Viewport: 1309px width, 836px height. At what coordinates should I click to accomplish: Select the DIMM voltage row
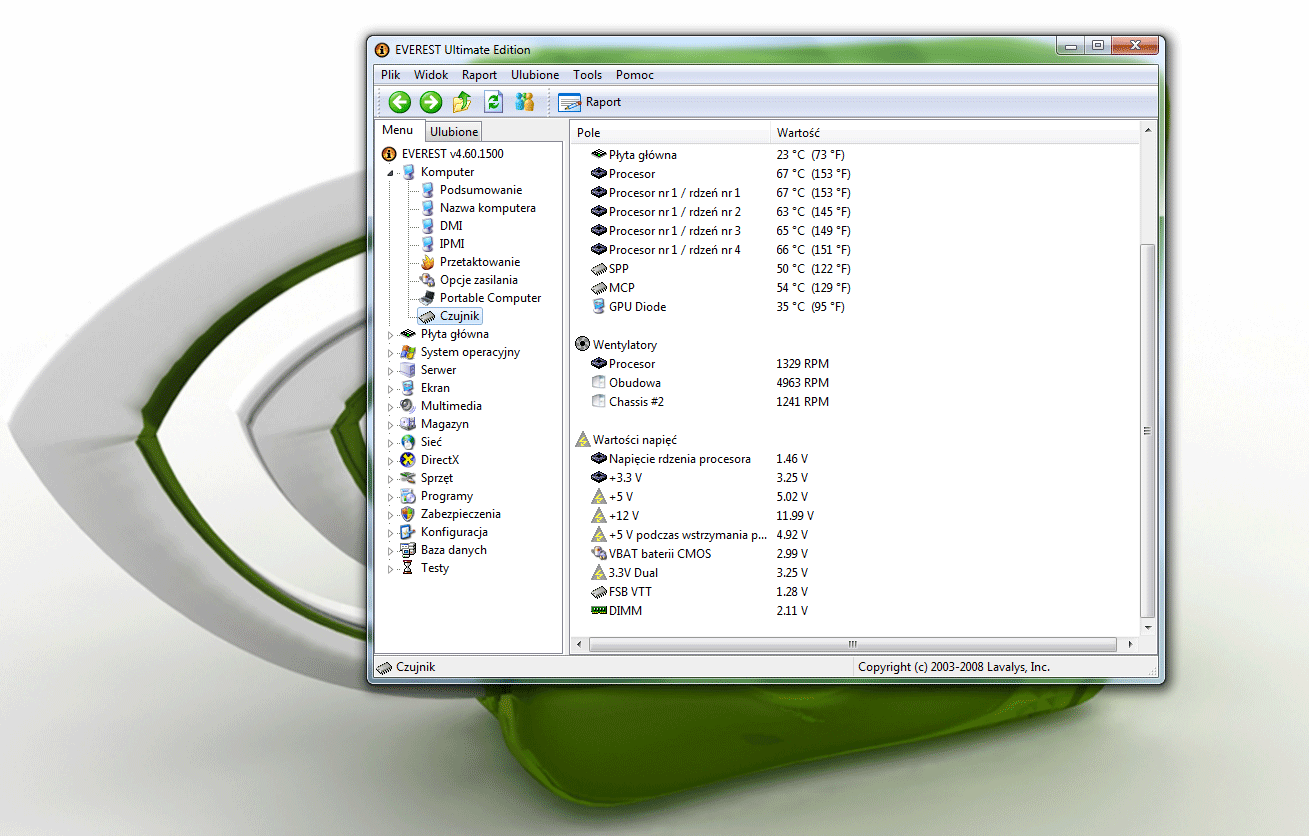pyautogui.click(x=855, y=611)
